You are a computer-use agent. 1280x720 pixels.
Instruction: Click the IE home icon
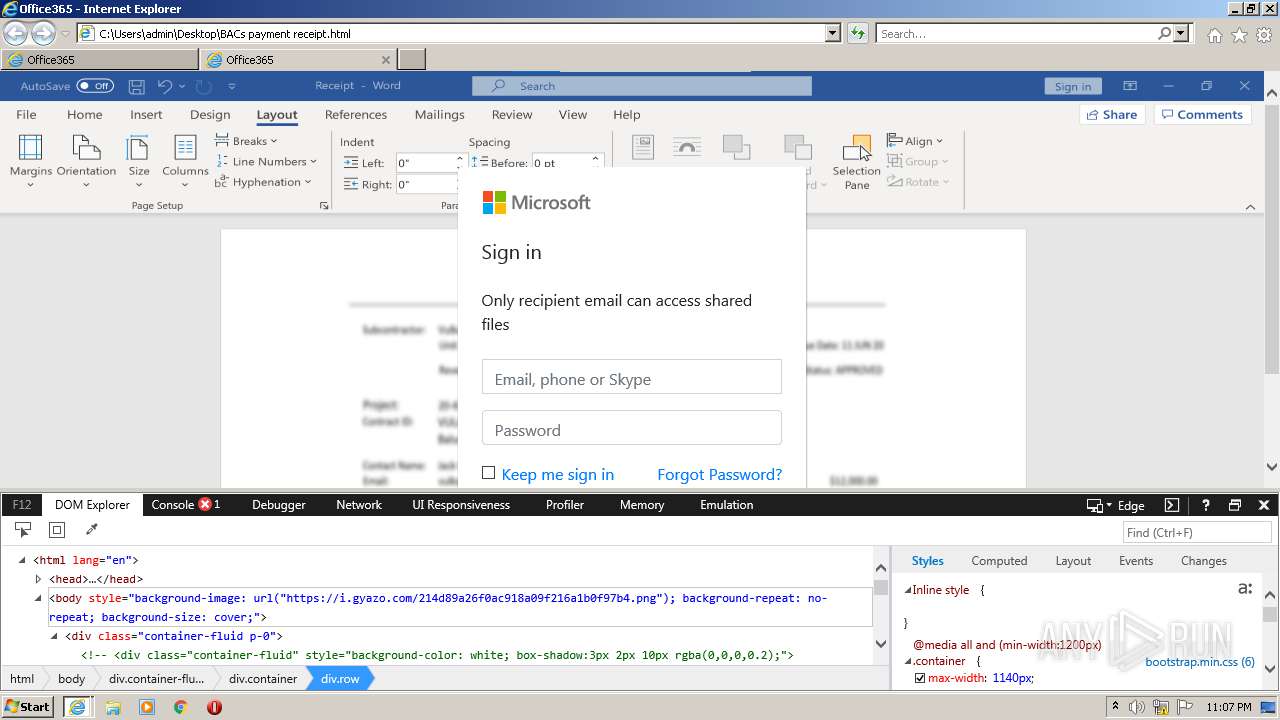[x=1214, y=34]
